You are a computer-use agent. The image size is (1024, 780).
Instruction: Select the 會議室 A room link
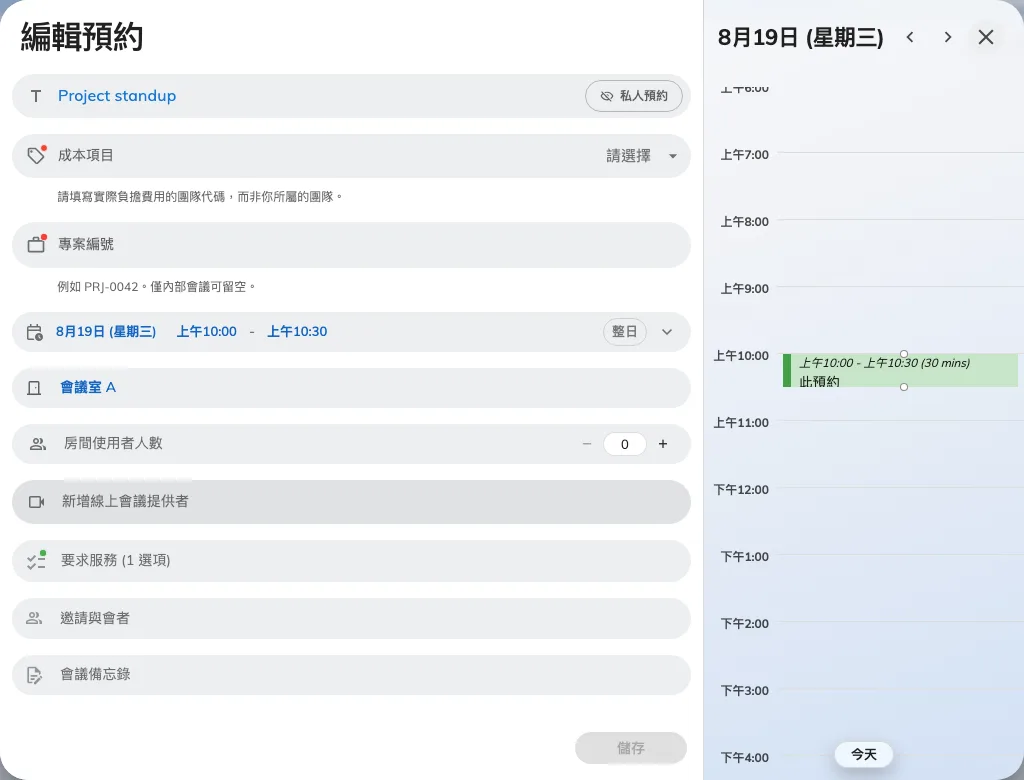click(x=88, y=388)
